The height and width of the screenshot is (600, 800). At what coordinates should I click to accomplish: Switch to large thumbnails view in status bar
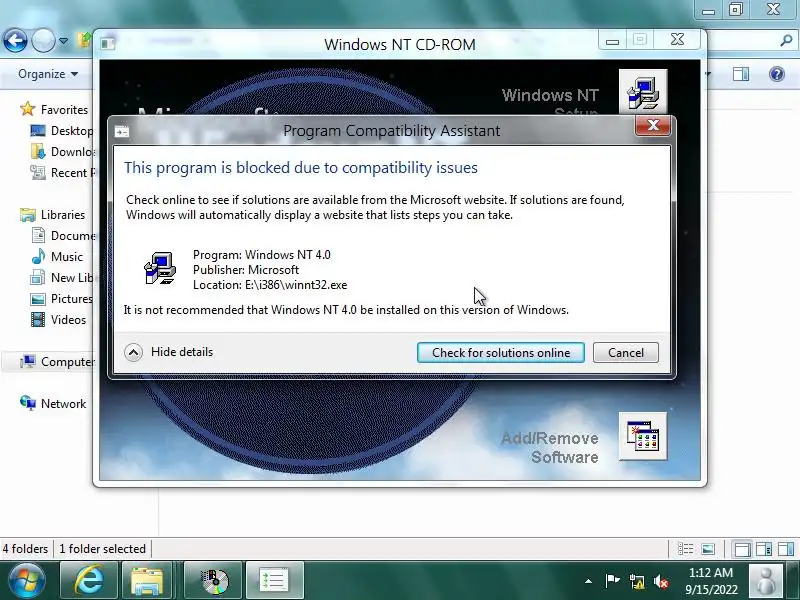click(708, 549)
